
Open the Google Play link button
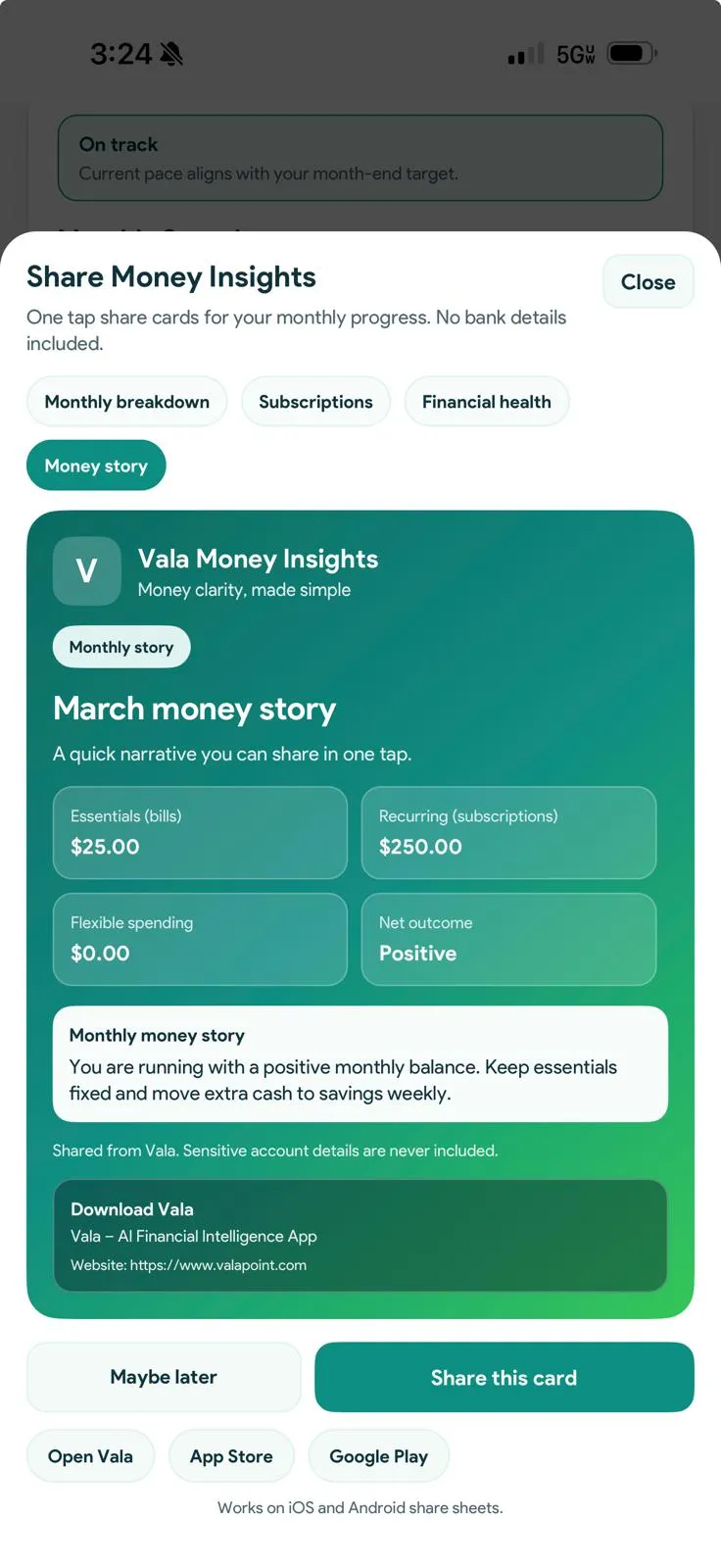click(x=378, y=1456)
